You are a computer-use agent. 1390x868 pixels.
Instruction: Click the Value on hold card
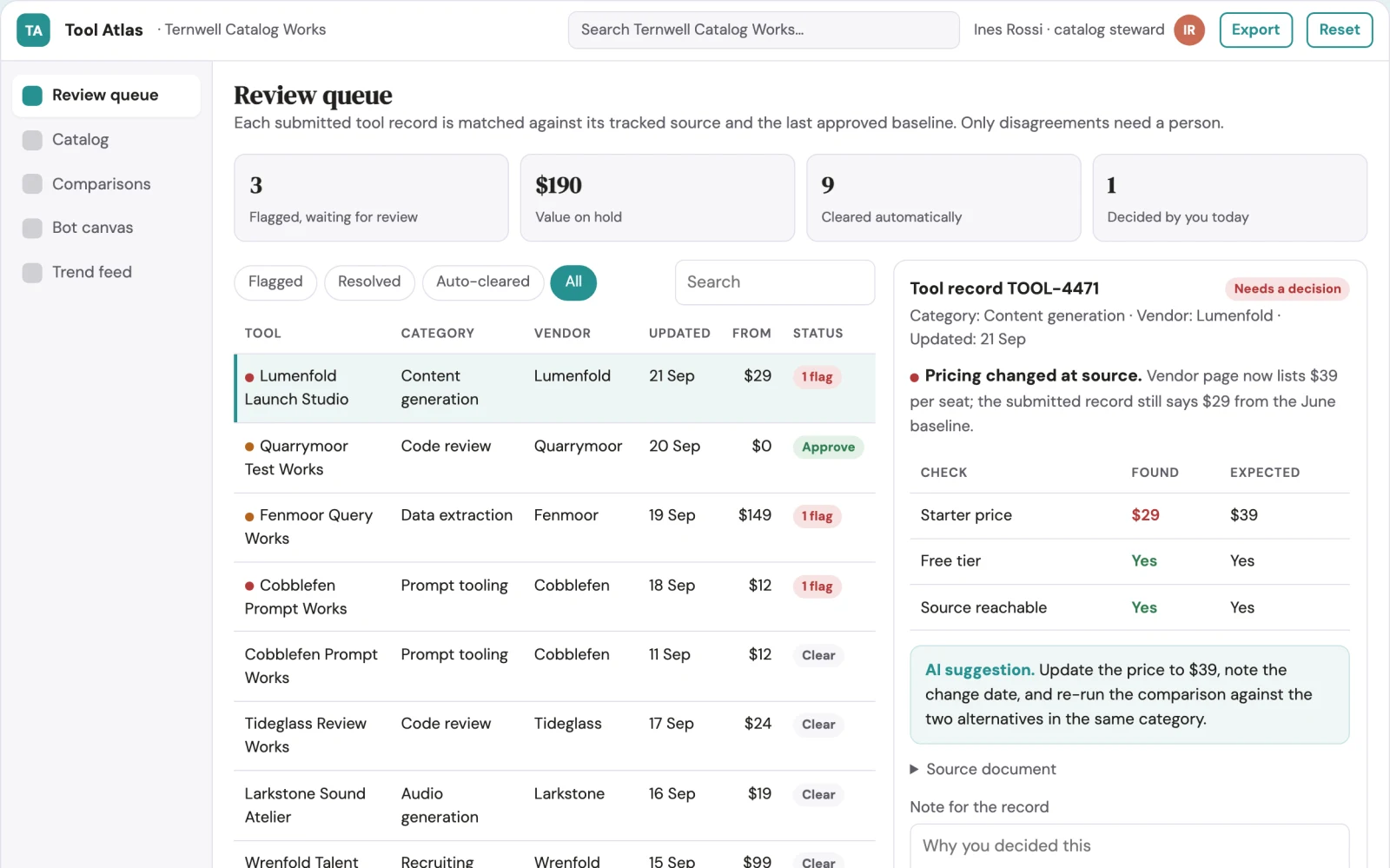coord(657,198)
